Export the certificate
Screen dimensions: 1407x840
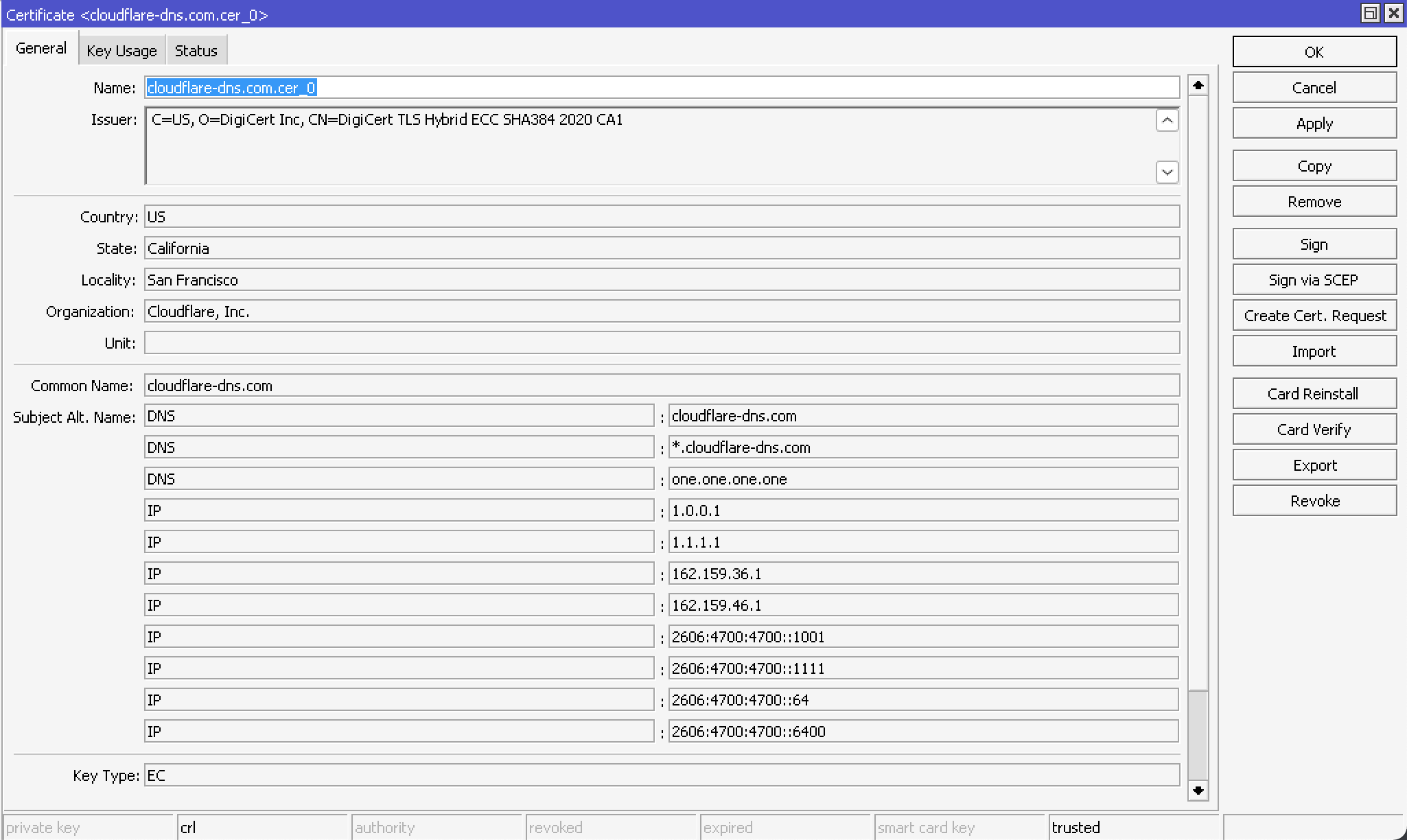click(1314, 465)
